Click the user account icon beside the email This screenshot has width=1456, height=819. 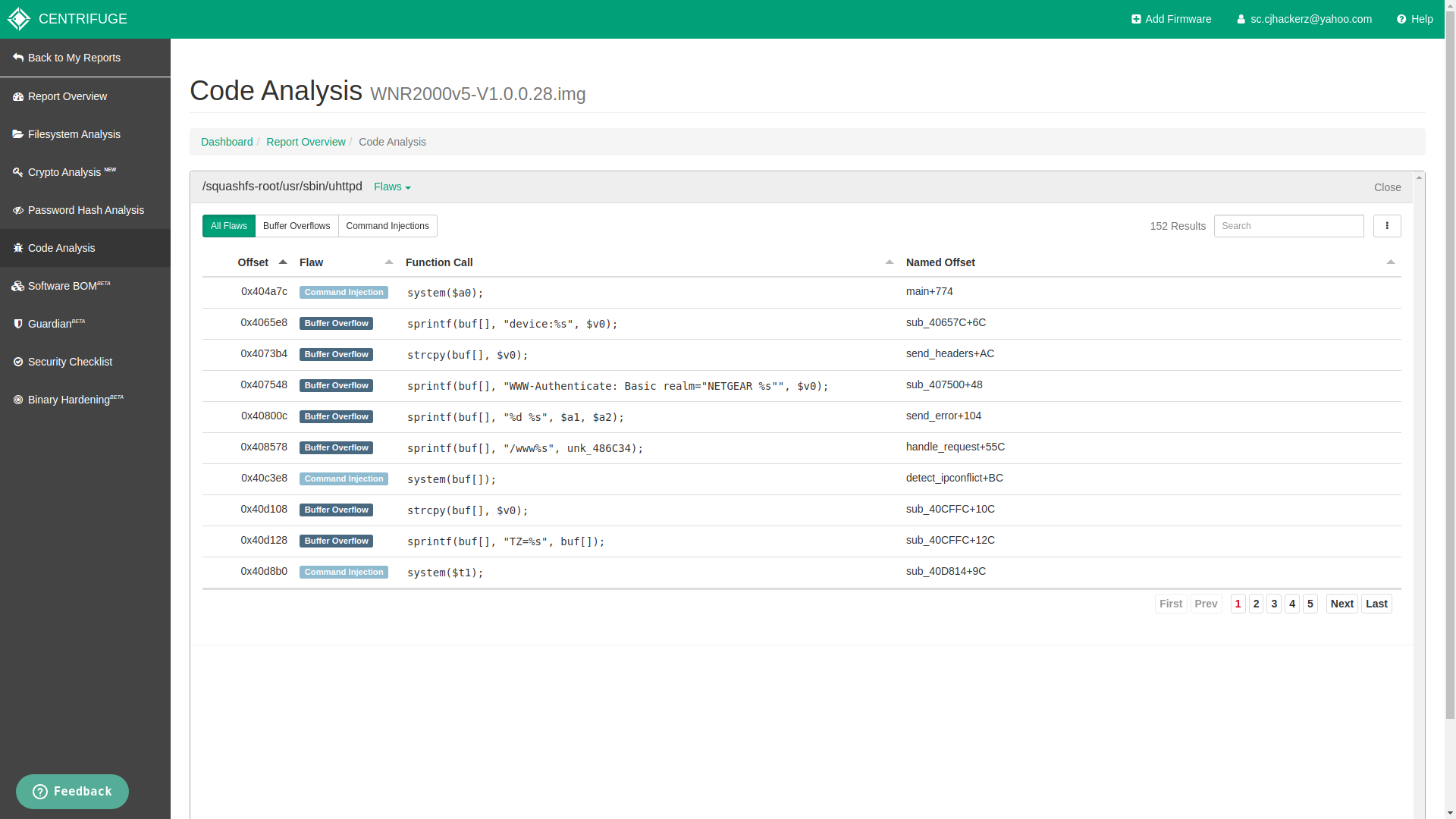tap(1241, 20)
